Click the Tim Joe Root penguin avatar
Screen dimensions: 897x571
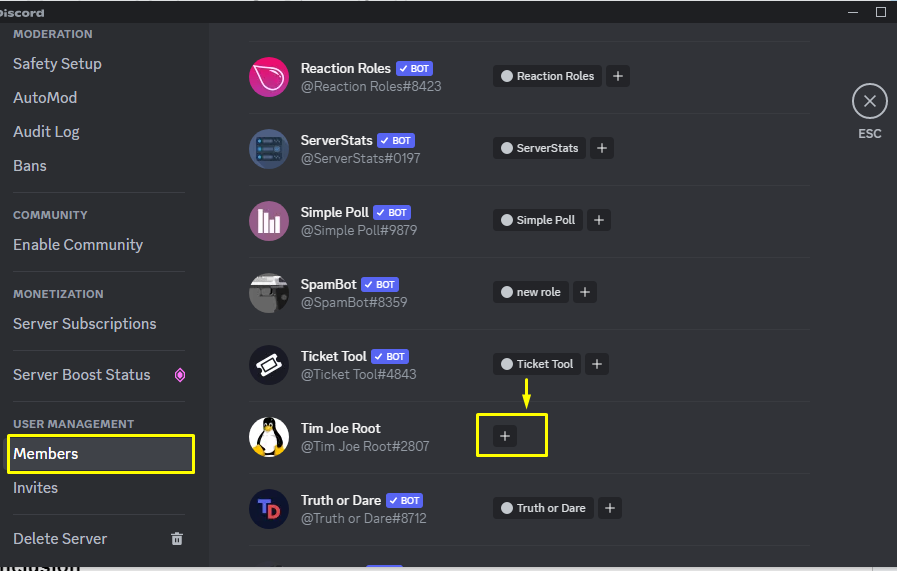click(269, 437)
